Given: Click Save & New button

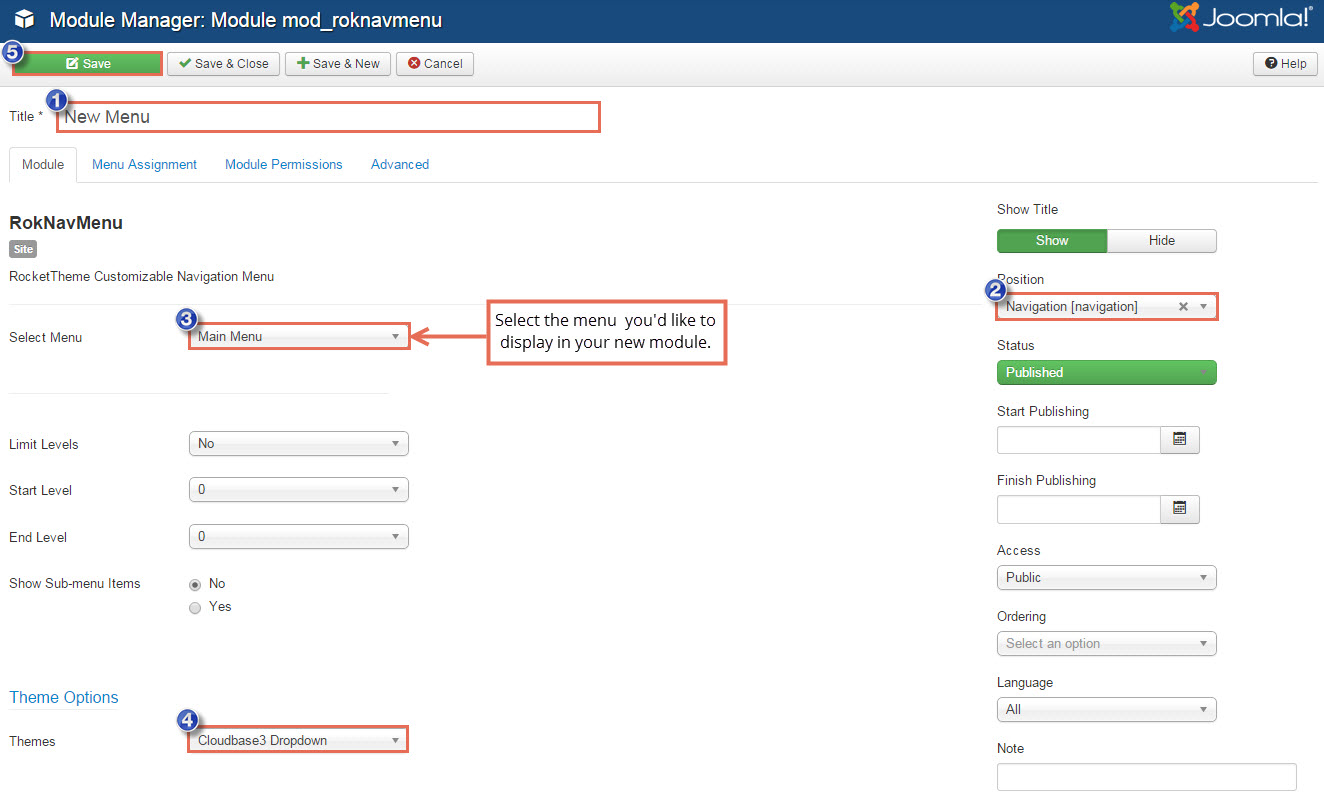Looking at the screenshot, I should tap(338, 63).
